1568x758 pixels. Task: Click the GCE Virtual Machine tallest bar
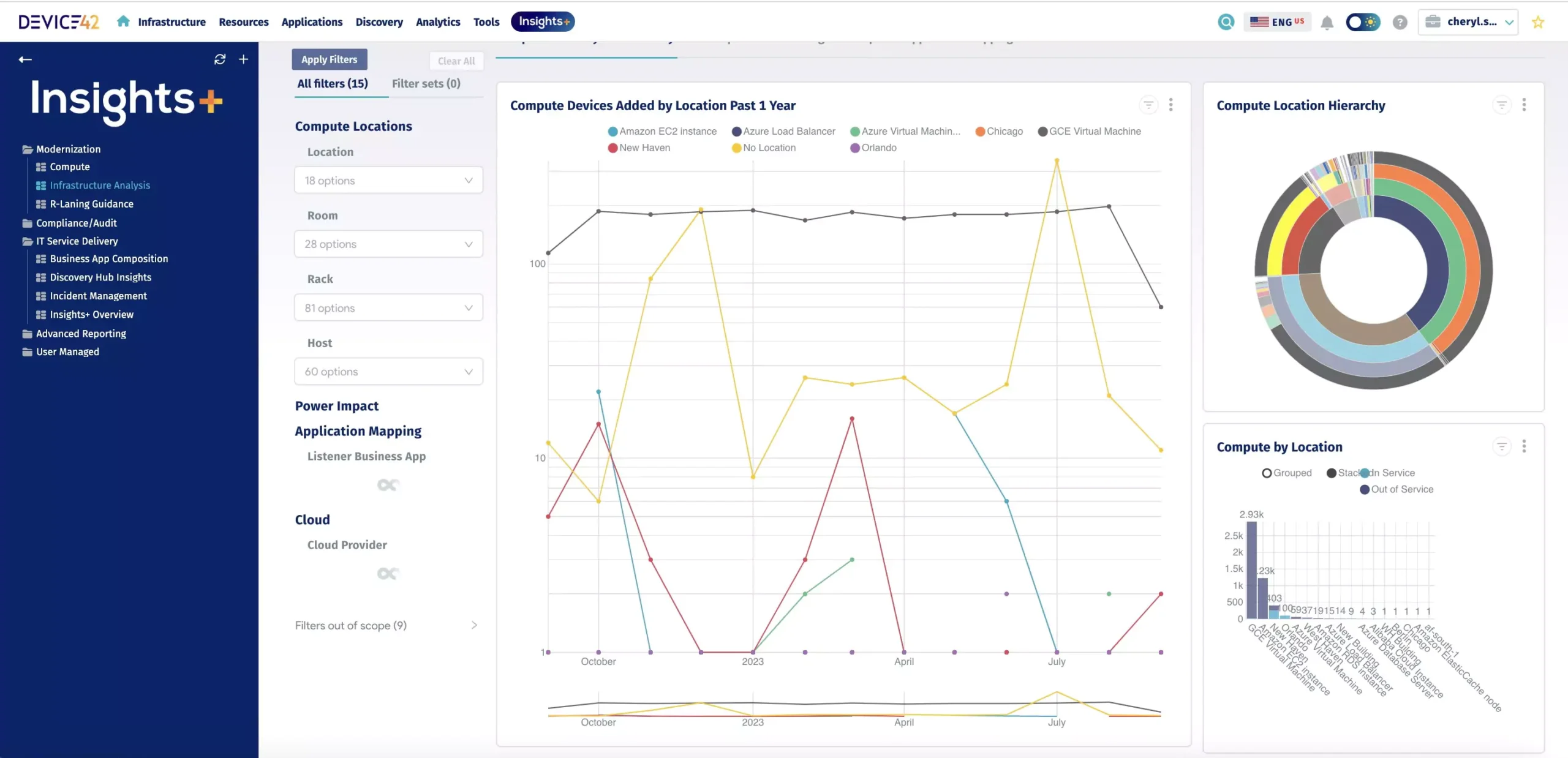[x=1251, y=569]
